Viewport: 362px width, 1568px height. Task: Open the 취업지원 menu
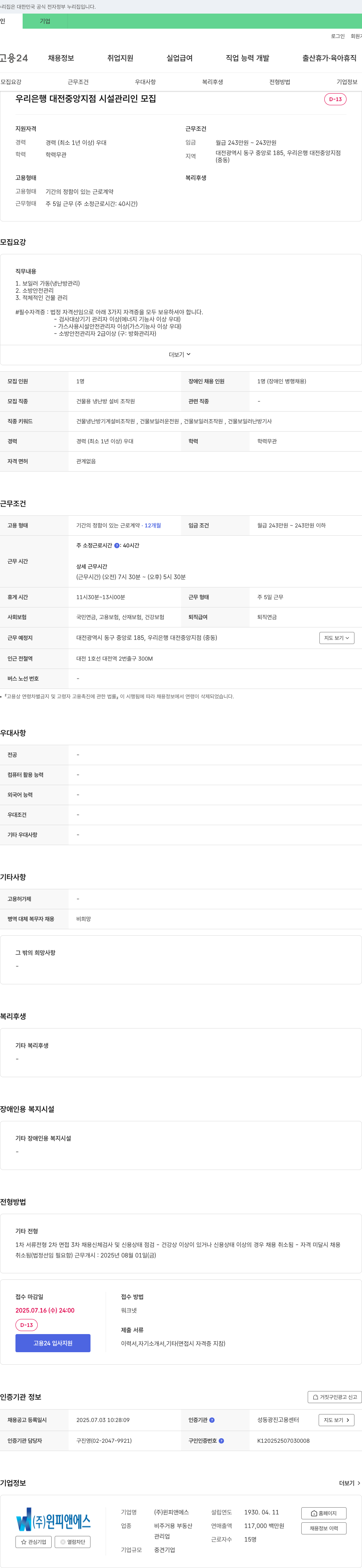[120, 58]
